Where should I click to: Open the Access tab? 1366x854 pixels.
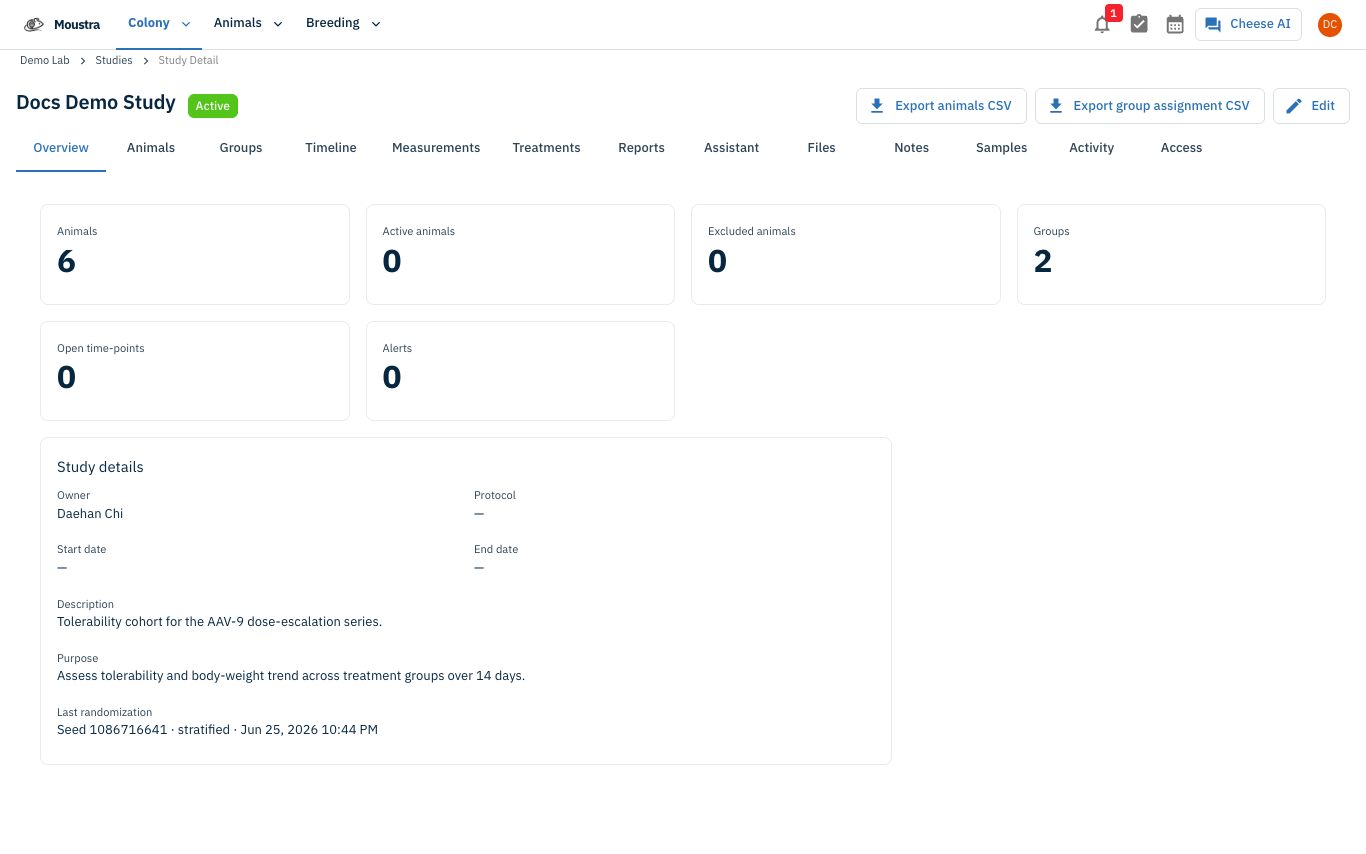click(x=1182, y=148)
